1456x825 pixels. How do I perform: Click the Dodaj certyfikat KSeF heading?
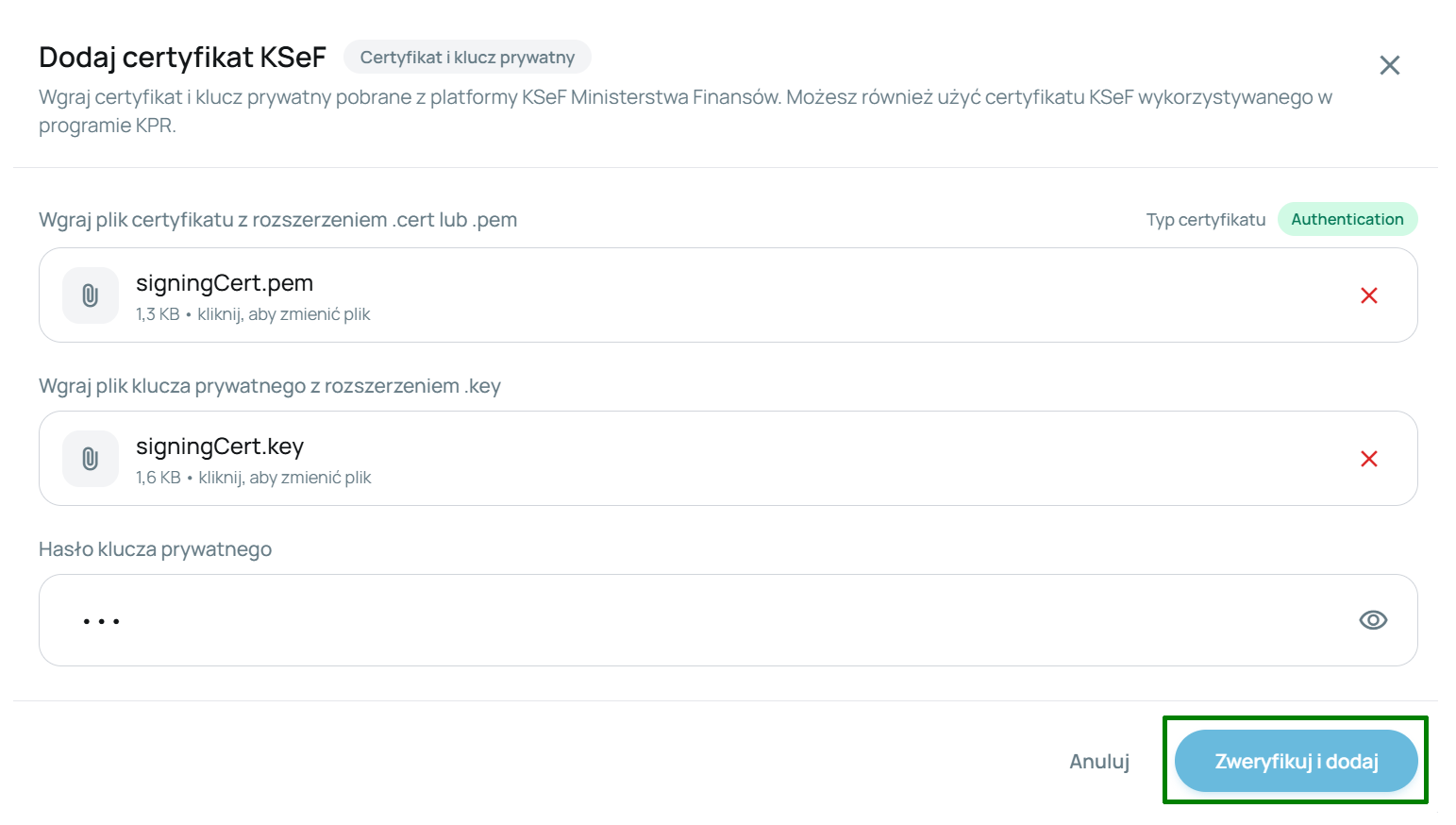(x=182, y=58)
